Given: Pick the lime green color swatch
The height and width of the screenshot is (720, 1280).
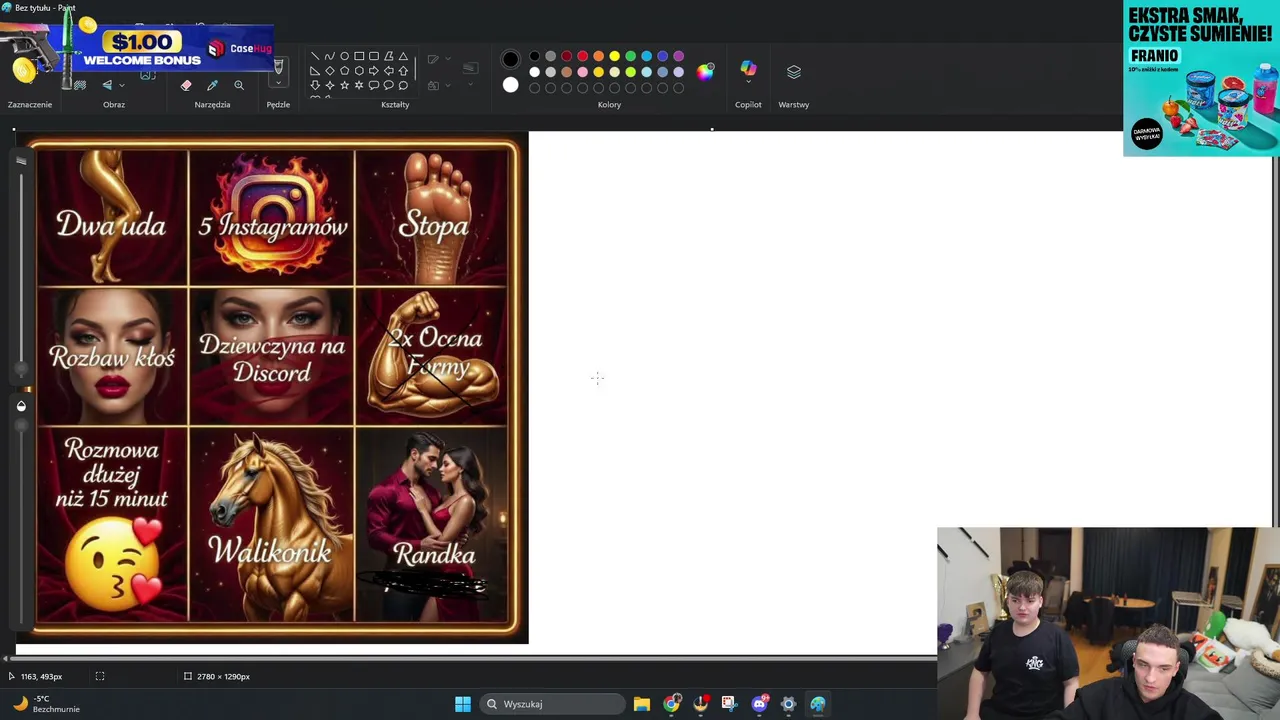Looking at the screenshot, I should pos(630,72).
